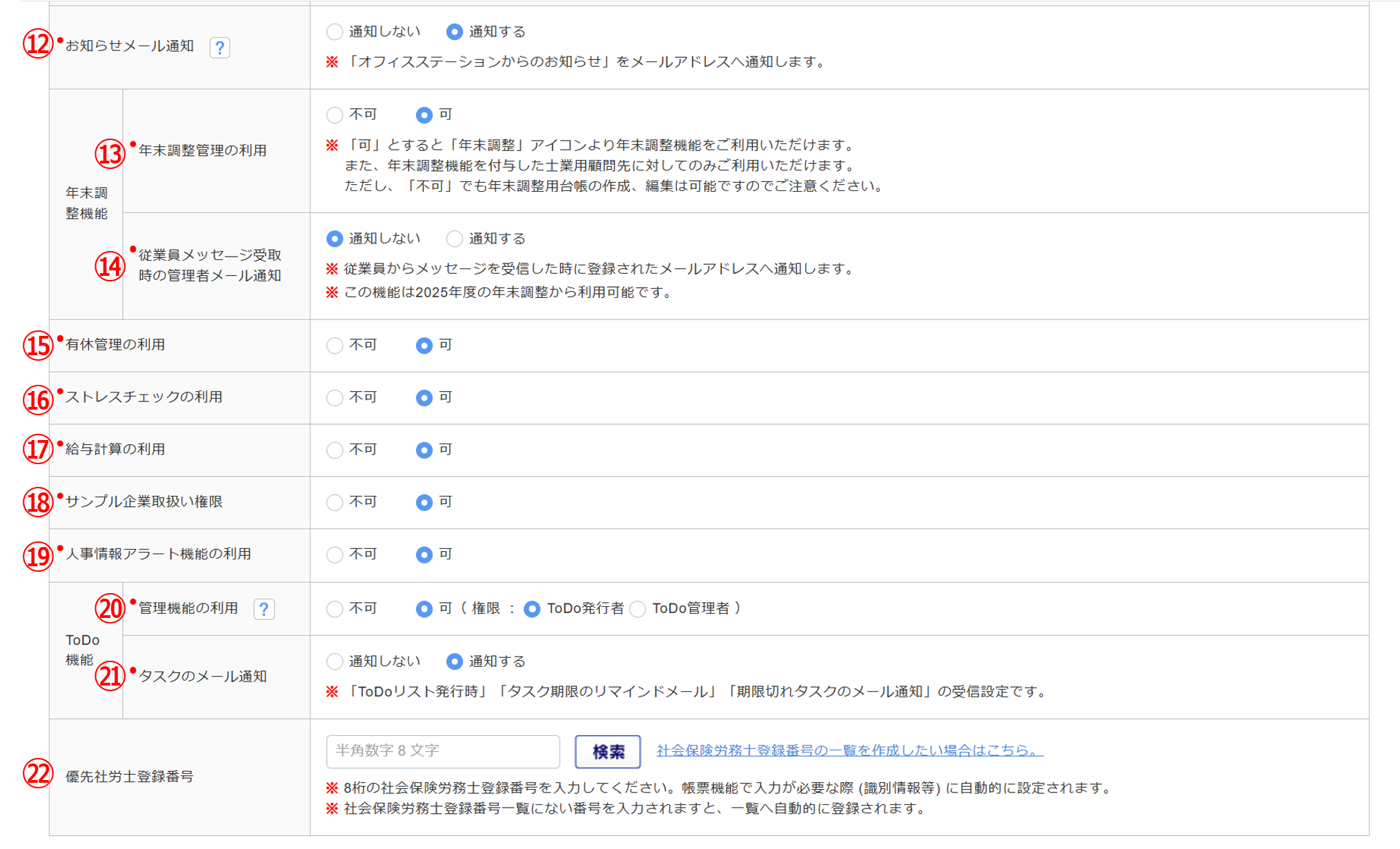Select ToDo管理者 permission option
1400x849 pixels.
pos(638,609)
